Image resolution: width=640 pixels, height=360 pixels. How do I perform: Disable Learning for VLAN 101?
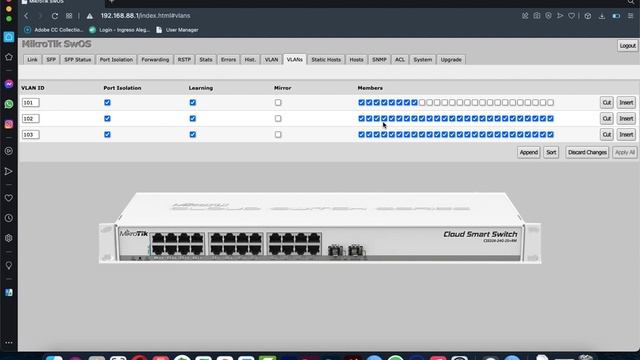[x=193, y=102]
